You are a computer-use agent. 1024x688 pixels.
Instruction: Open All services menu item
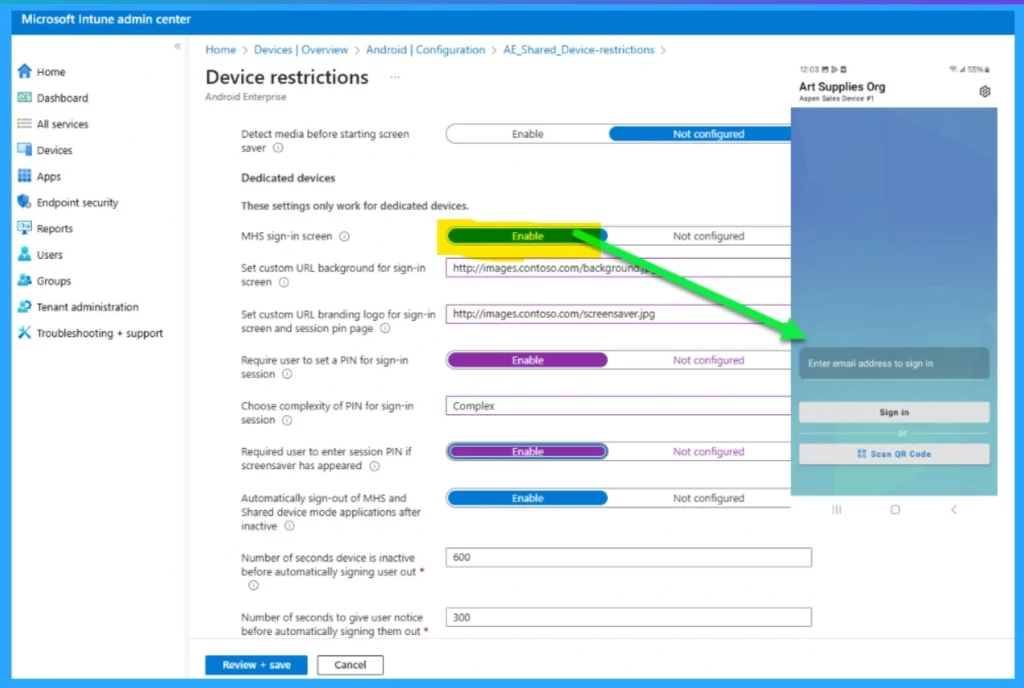tap(63, 124)
